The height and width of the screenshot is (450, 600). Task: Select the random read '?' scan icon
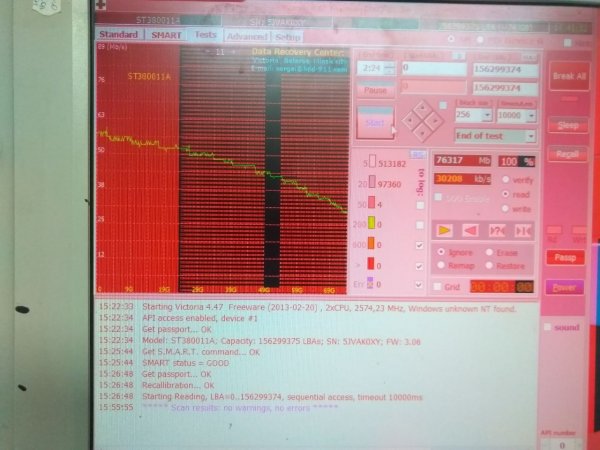point(497,230)
